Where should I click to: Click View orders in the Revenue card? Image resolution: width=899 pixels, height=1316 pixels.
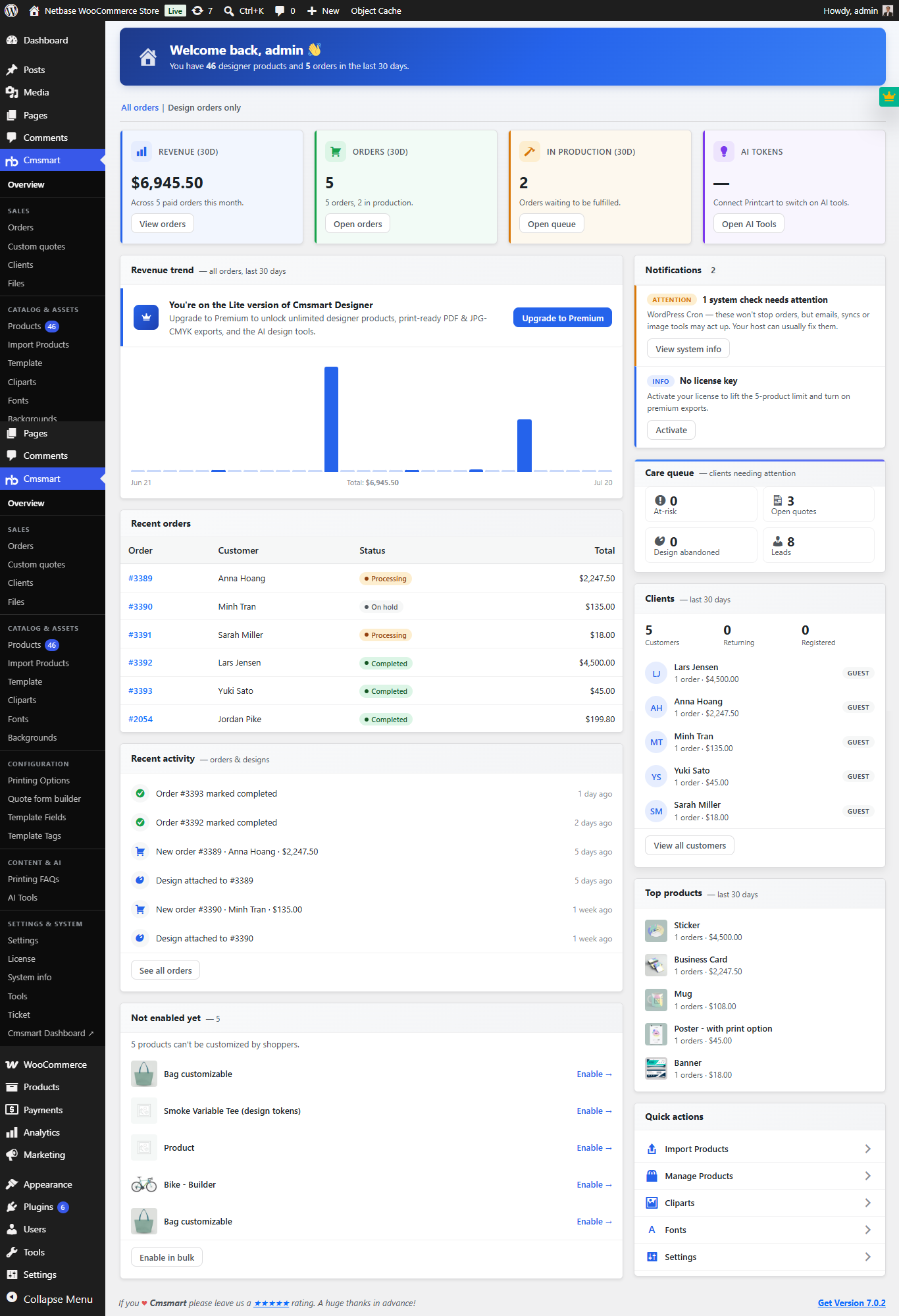(x=162, y=224)
